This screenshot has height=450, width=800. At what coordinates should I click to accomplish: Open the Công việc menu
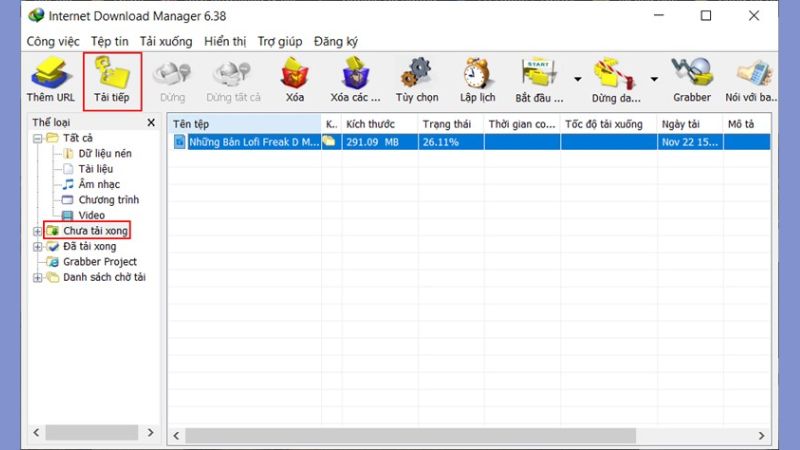53,41
